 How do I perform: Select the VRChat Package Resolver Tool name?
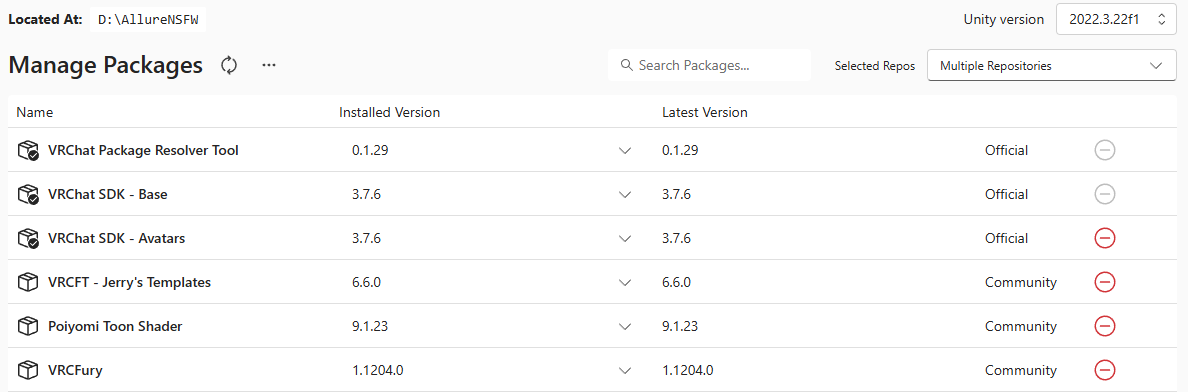coord(143,150)
